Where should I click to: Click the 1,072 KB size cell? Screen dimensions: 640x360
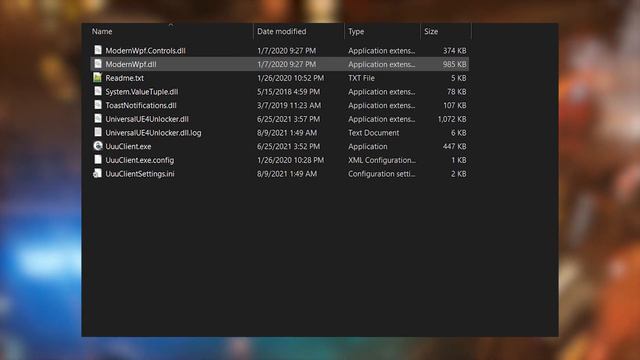click(x=452, y=119)
